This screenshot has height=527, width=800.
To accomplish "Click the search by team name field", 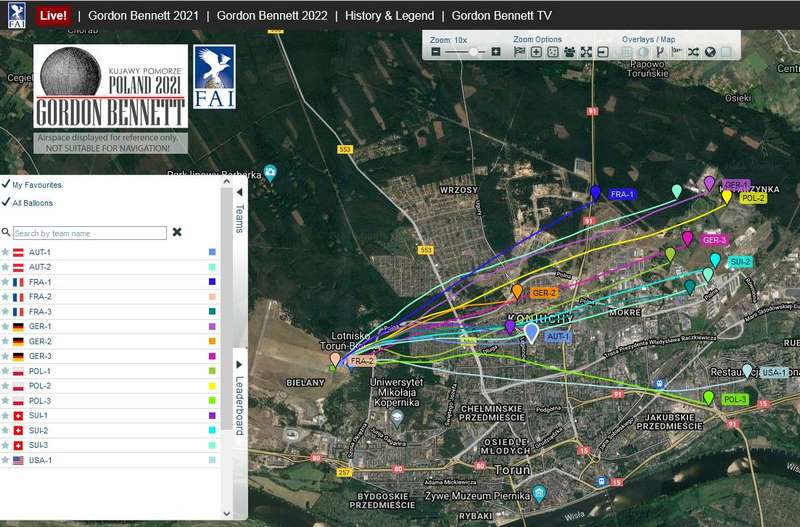I will (89, 233).
